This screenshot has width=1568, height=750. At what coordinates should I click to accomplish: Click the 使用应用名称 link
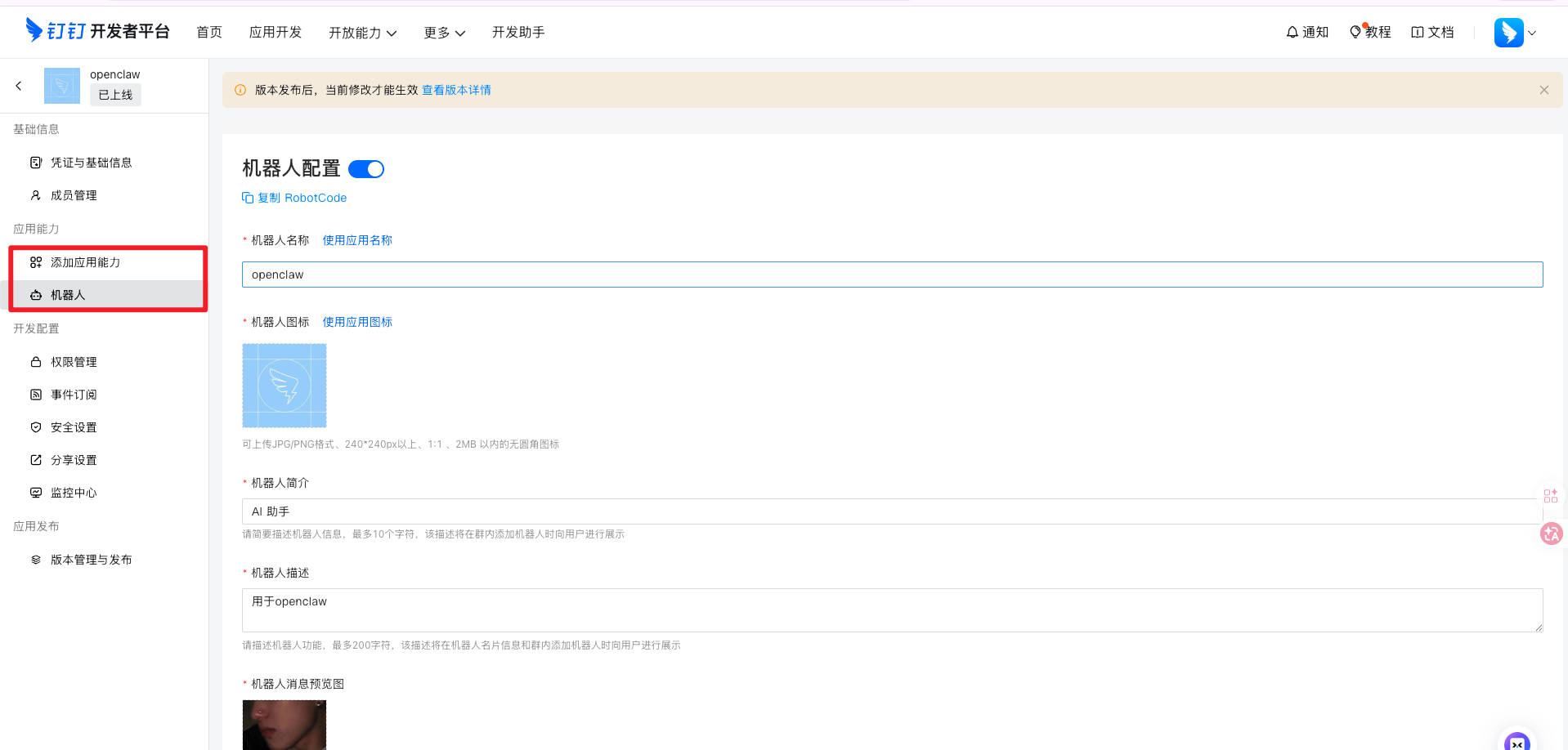pos(357,240)
